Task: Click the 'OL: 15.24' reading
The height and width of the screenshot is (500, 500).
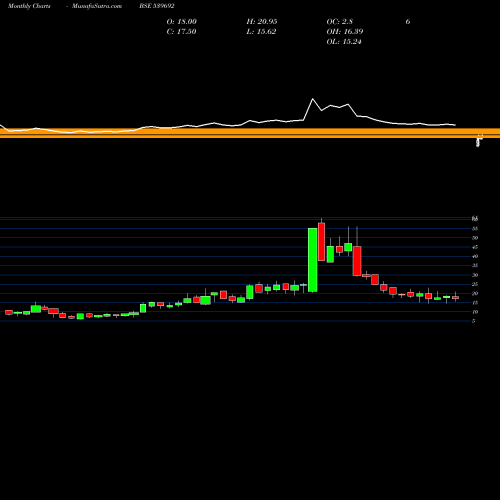Action: pos(344,42)
